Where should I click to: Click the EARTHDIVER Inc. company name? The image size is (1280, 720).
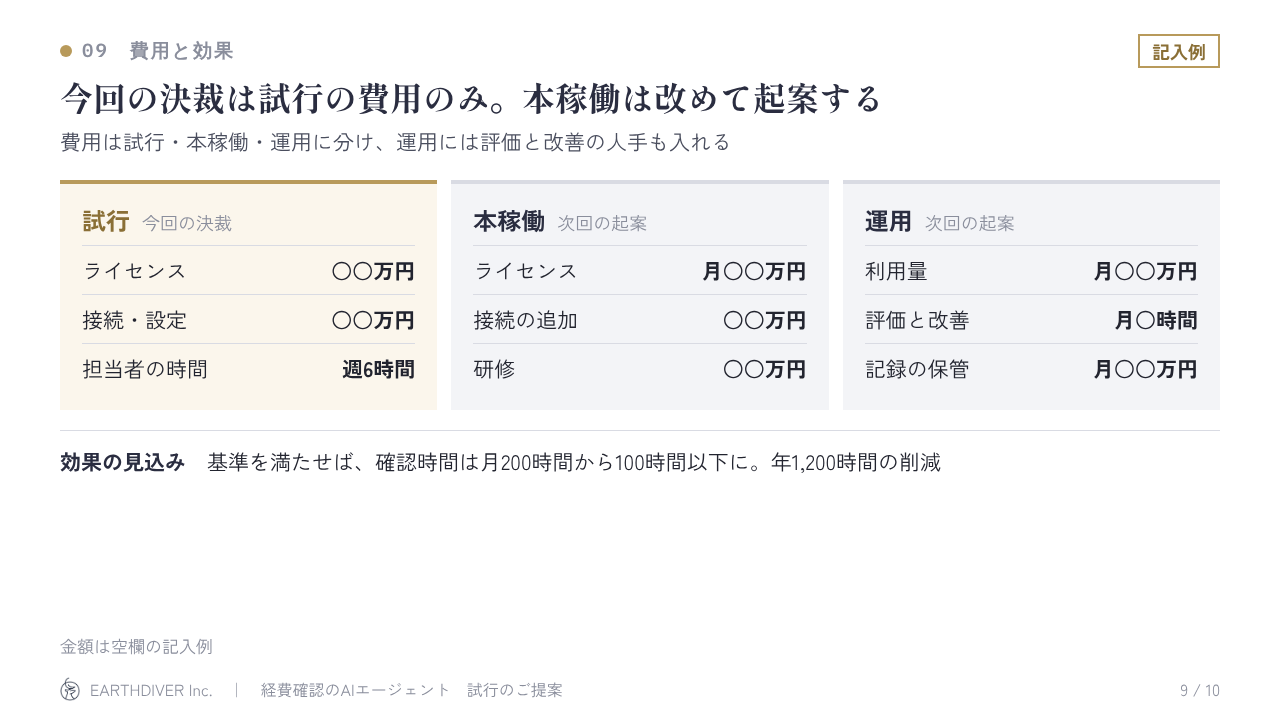click(151, 690)
